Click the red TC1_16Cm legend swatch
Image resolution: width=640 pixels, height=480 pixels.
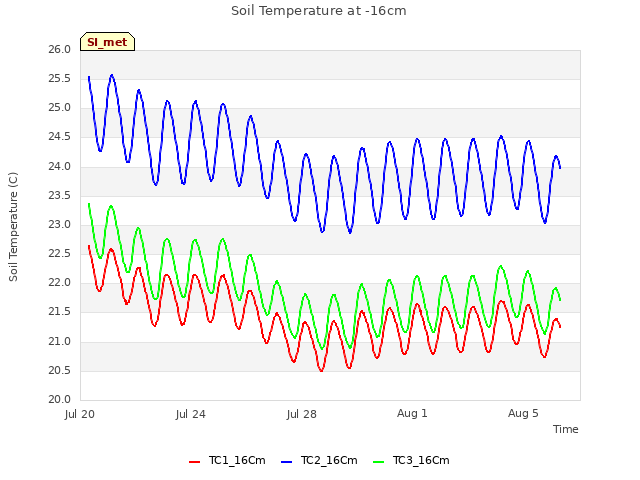pos(195,462)
